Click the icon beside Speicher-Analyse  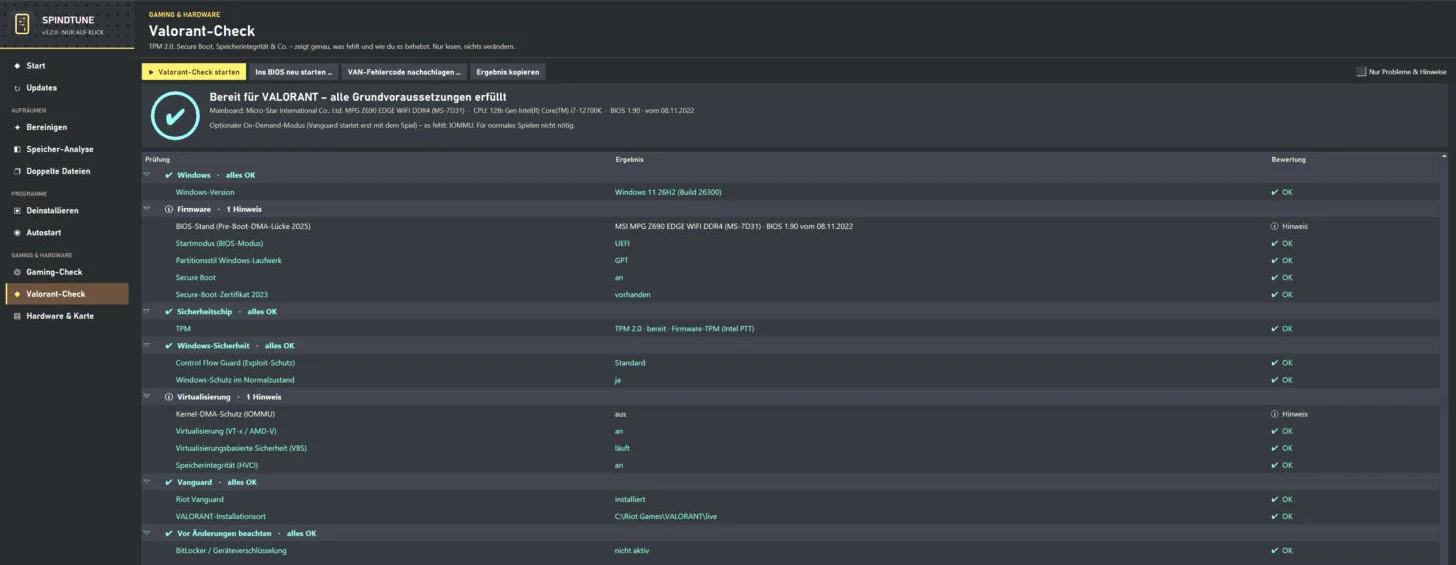pos(17,149)
